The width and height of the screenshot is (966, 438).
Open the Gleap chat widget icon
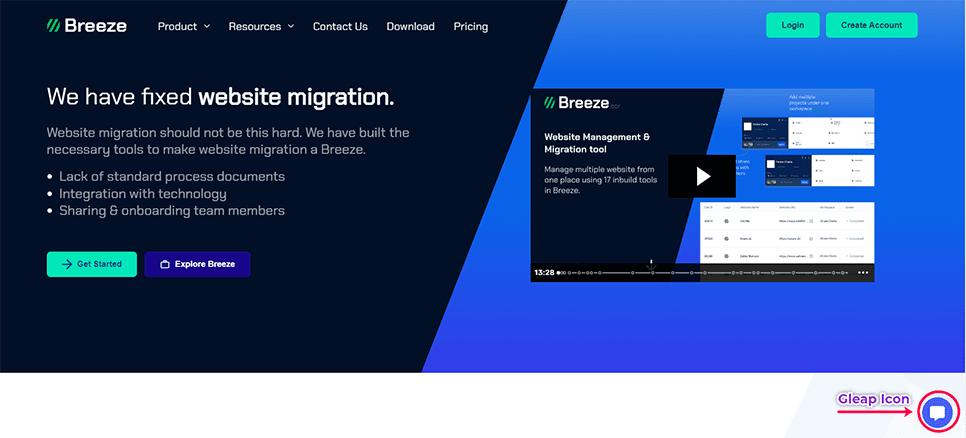coord(937,412)
